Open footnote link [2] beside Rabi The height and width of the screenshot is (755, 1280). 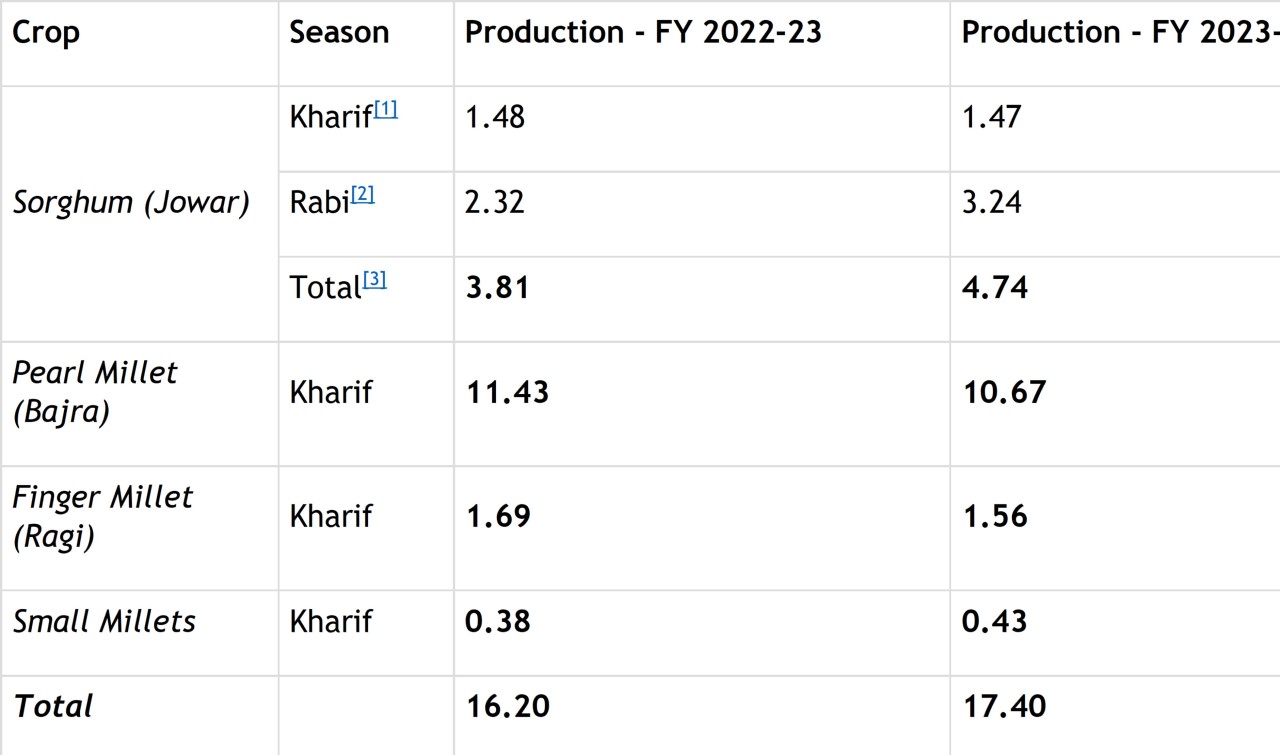tap(363, 195)
